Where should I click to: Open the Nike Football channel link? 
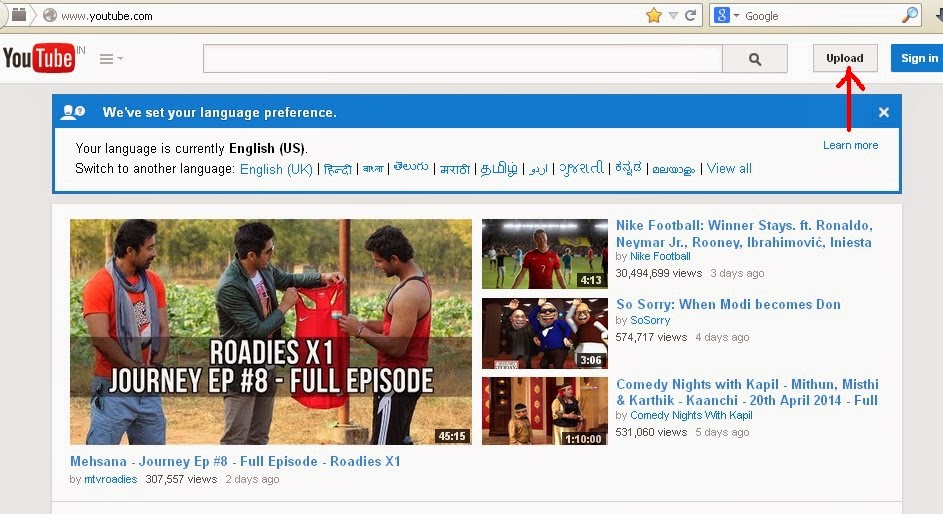[x=660, y=257]
